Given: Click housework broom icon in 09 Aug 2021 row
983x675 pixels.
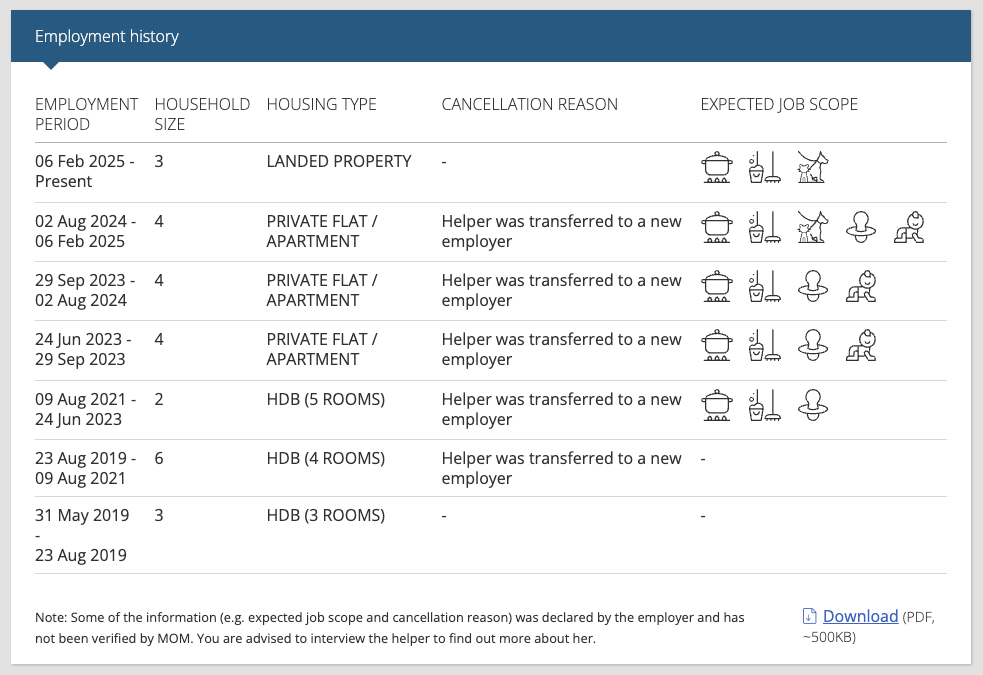Looking at the screenshot, I should tap(764, 406).
